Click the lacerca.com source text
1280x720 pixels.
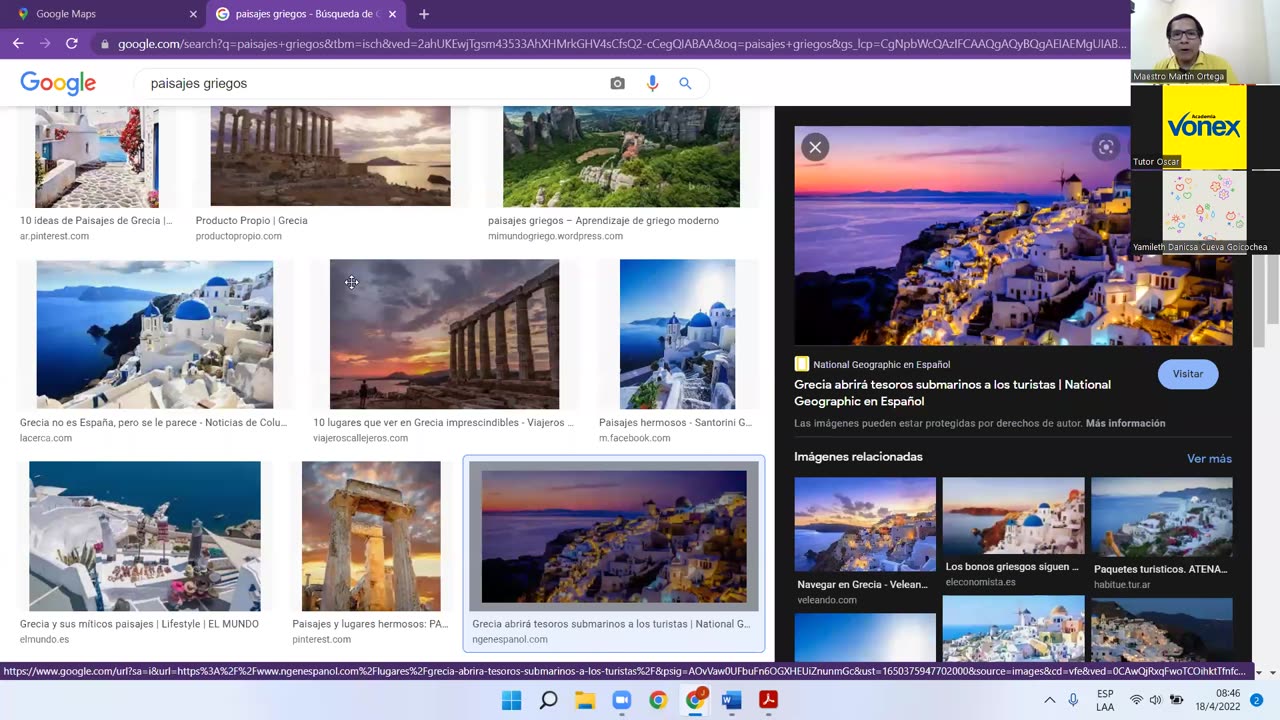tap(46, 438)
